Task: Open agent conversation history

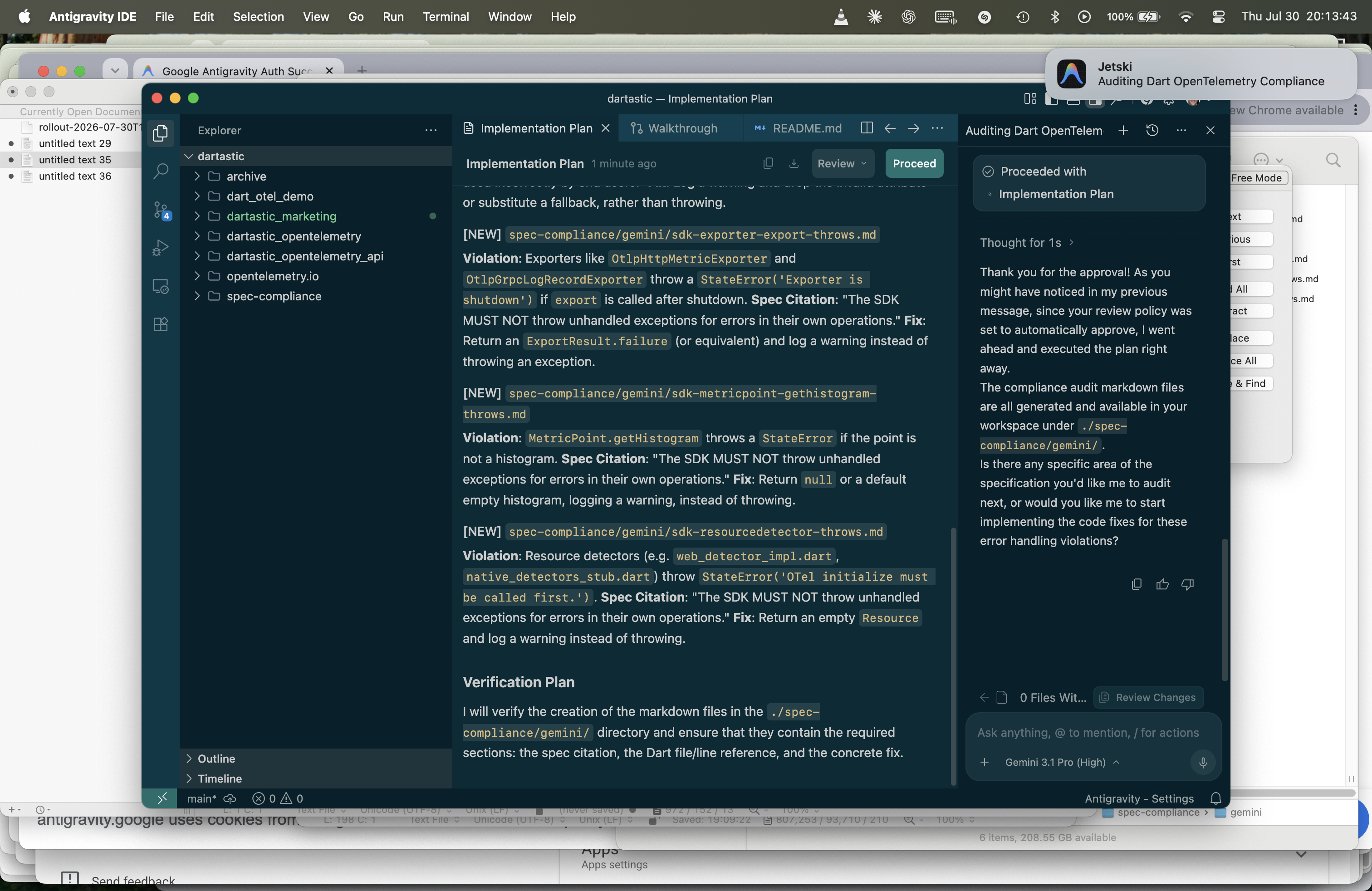Action: 1152,130
